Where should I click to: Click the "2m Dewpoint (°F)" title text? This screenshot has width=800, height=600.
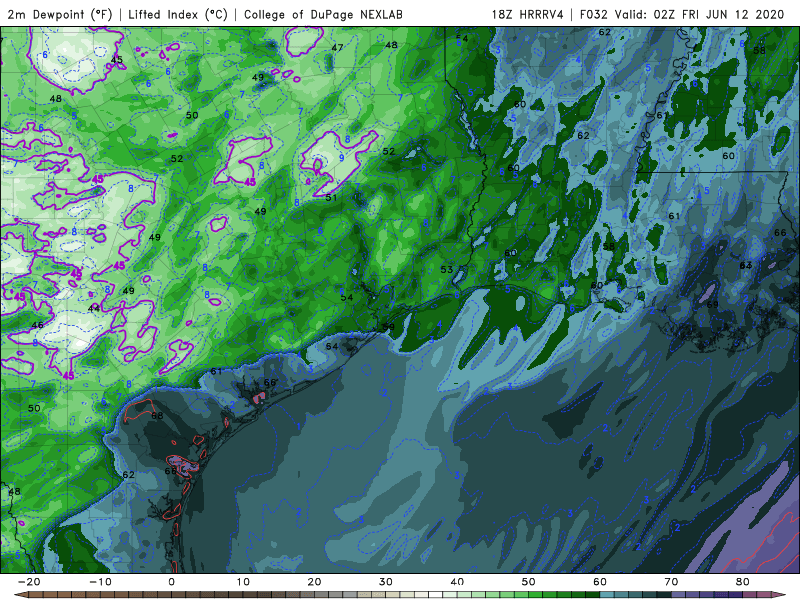(60, 15)
